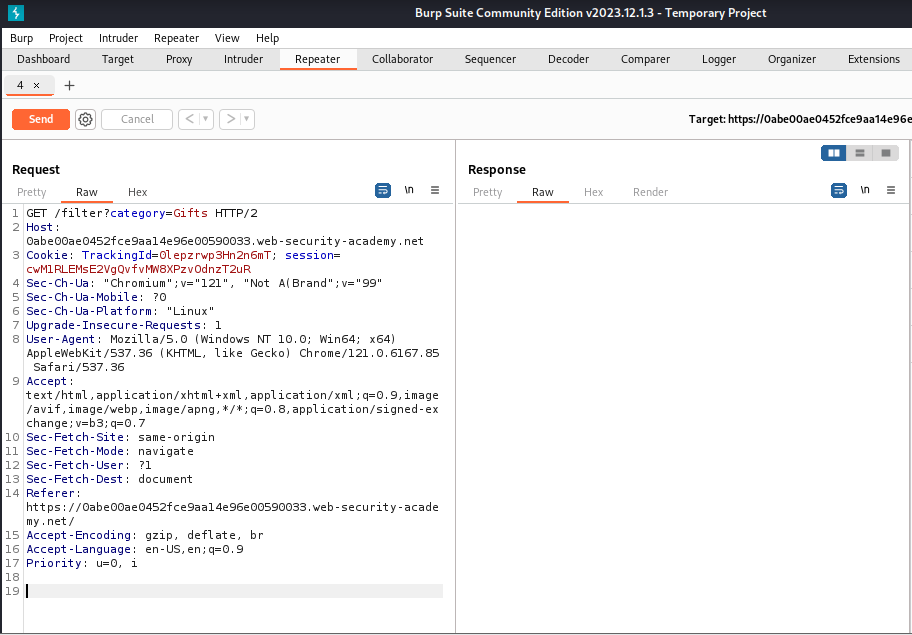Click the Target URL label
912x635 pixels.
[800, 119]
